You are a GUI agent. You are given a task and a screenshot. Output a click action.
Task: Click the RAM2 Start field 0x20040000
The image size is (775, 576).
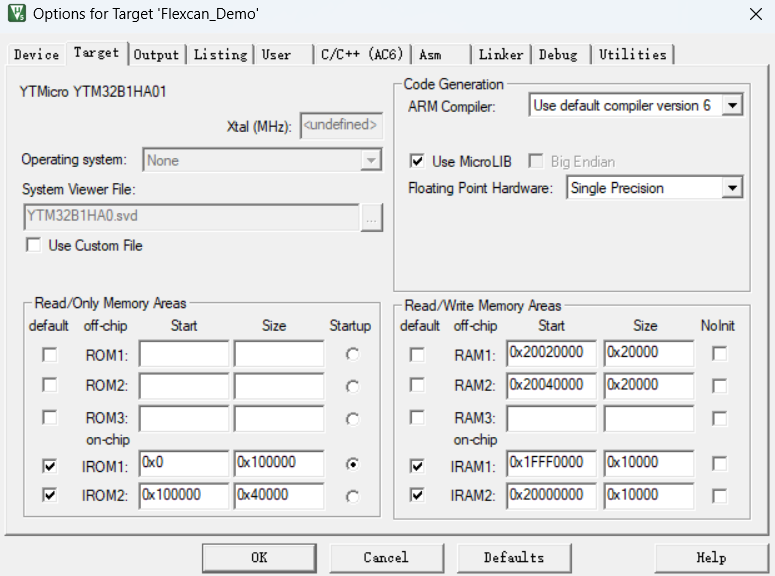[x=552, y=386]
